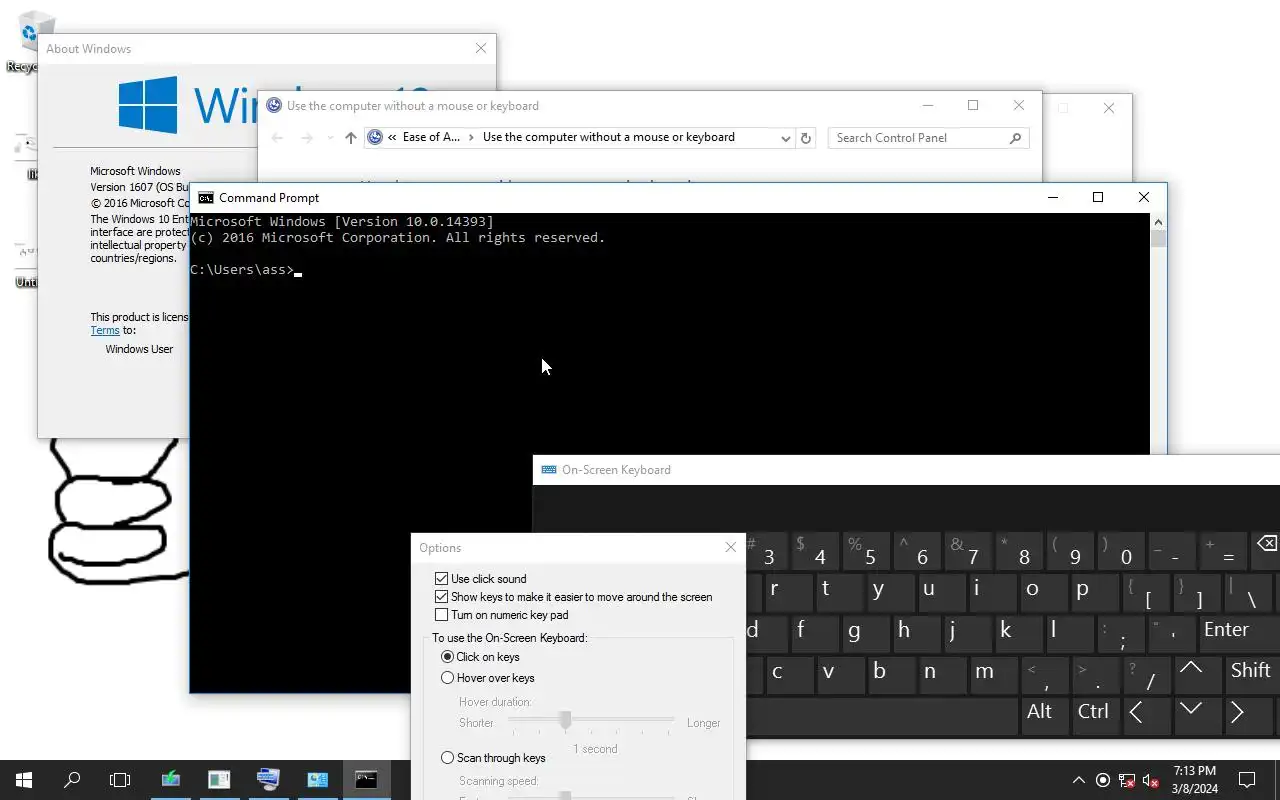Viewport: 1280px width, 800px height.
Task: Switch to Control Panel taskbar icon
Action: click(317, 780)
